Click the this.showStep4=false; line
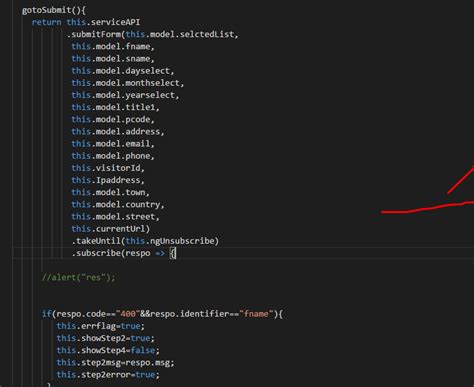 coord(108,350)
